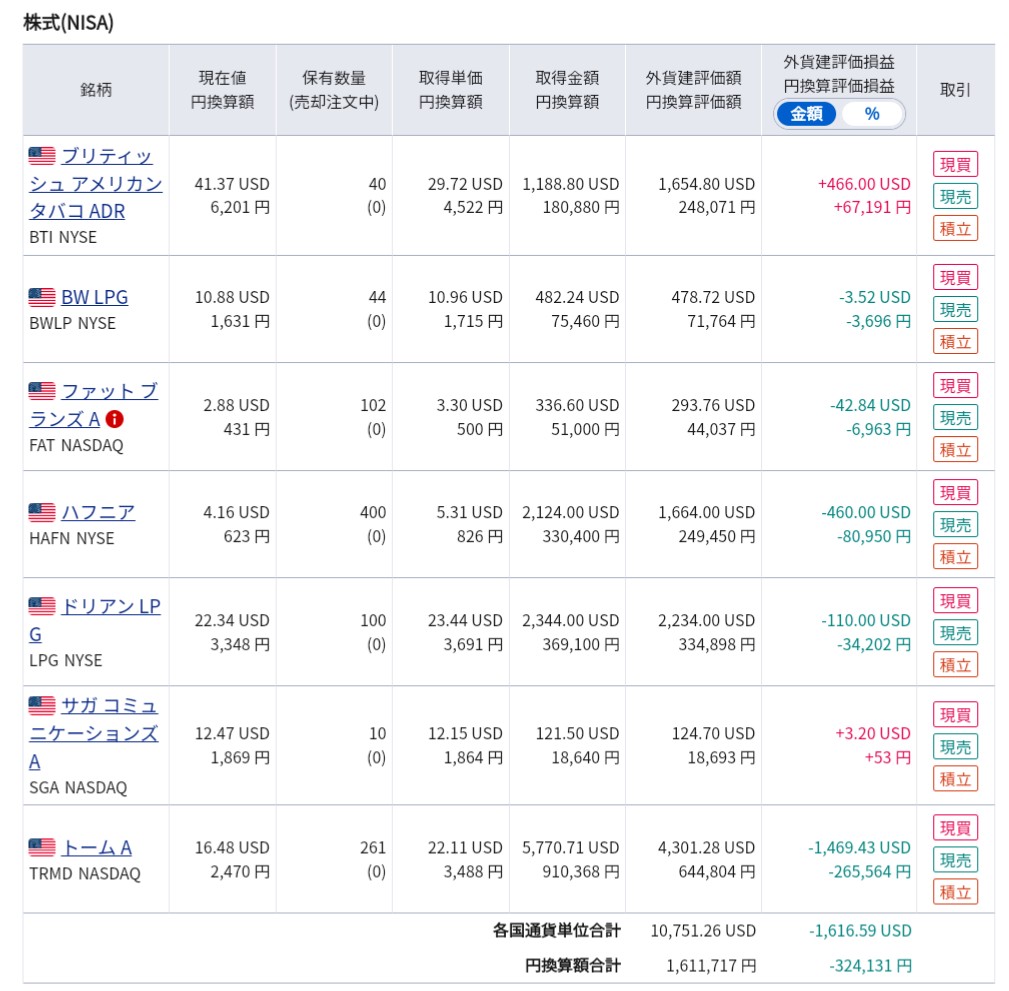Click 積立 button for HAFN row
1009x991 pixels.
[955, 557]
